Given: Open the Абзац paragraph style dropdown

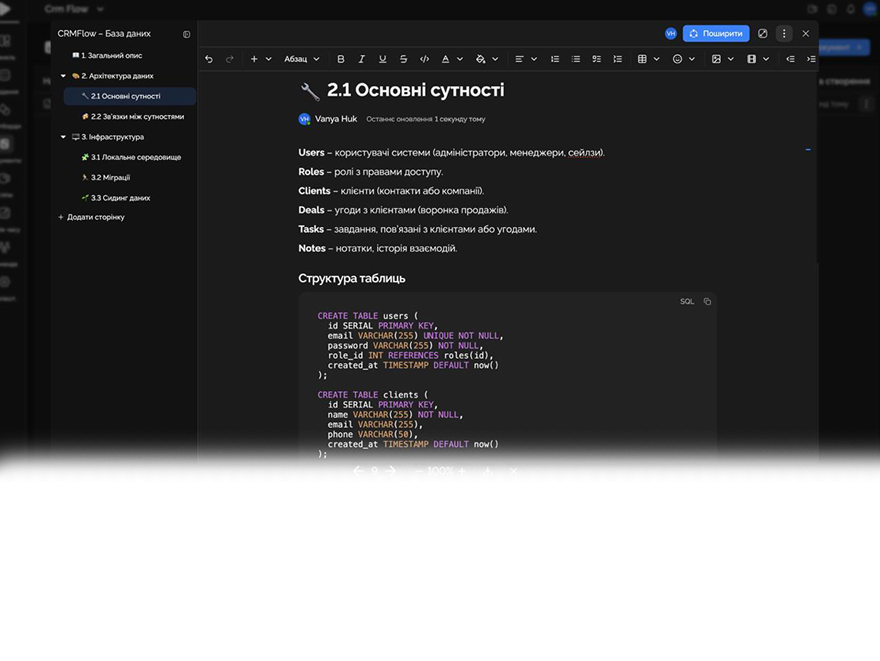Looking at the screenshot, I should click(301, 59).
